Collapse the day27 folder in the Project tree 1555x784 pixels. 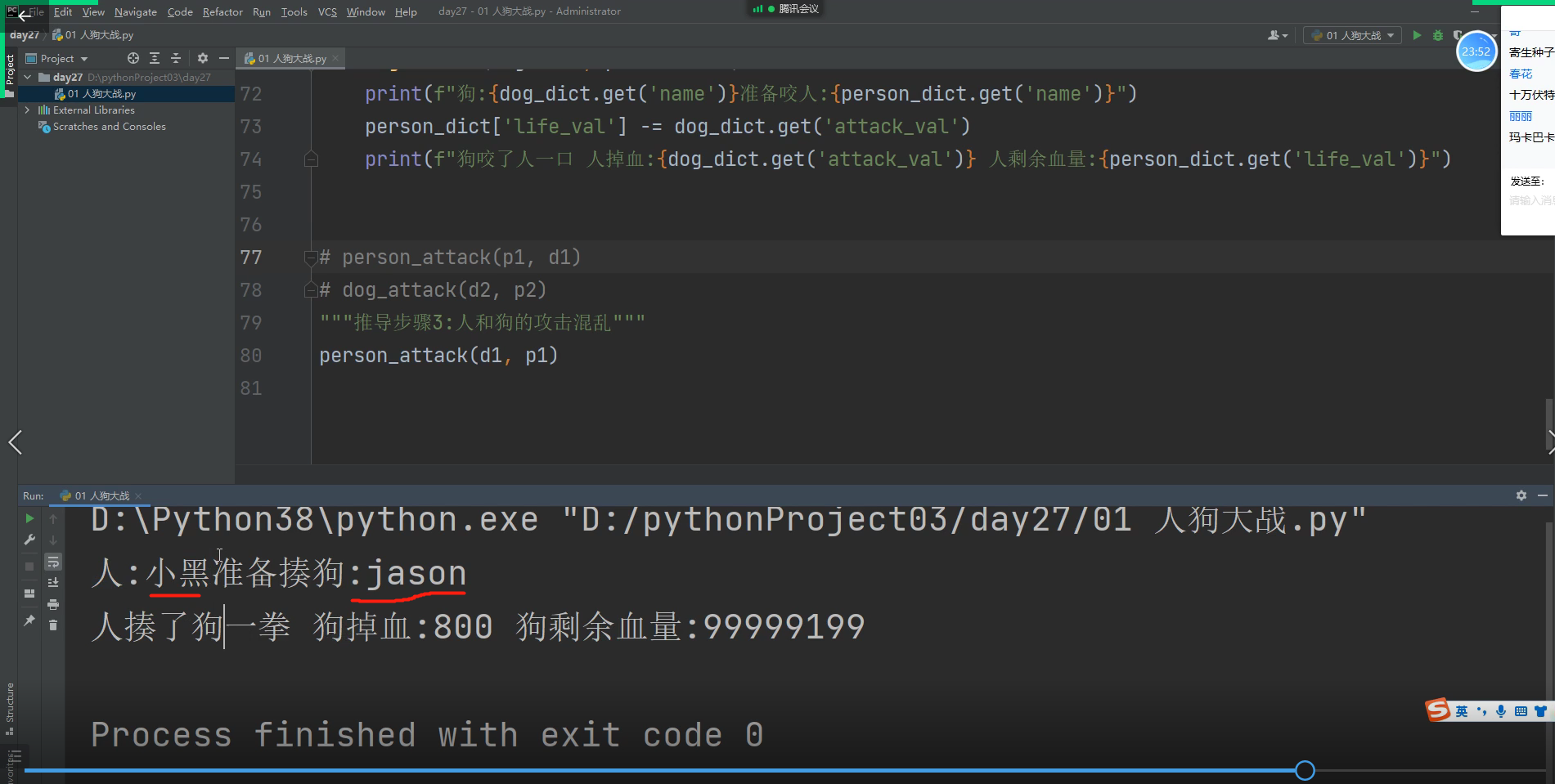(x=28, y=77)
